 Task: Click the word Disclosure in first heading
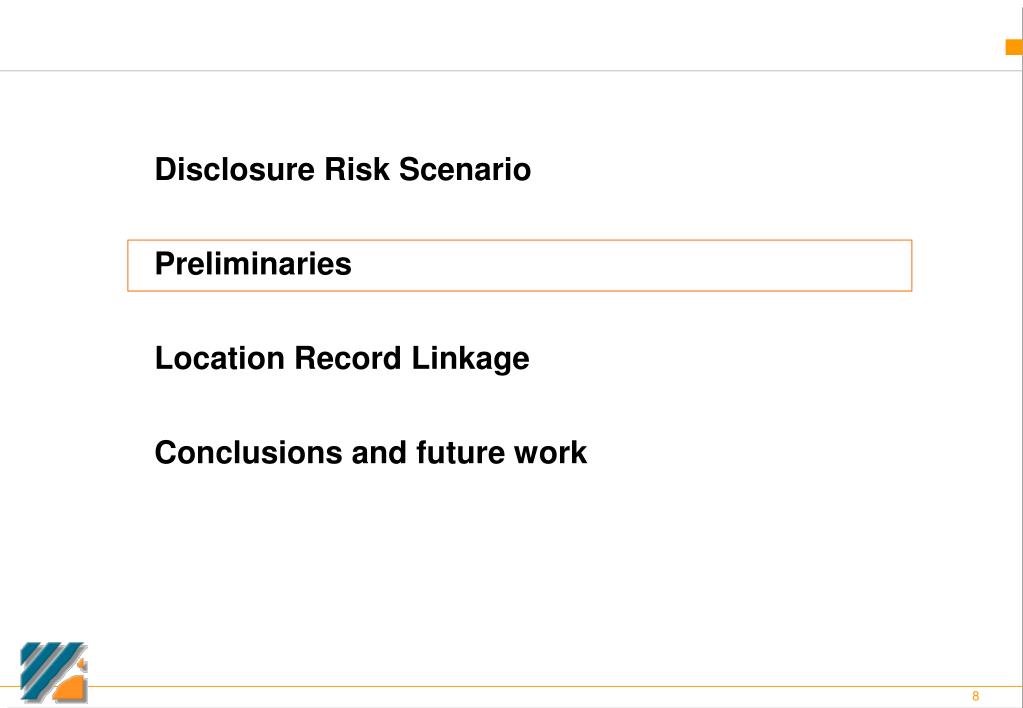(235, 170)
